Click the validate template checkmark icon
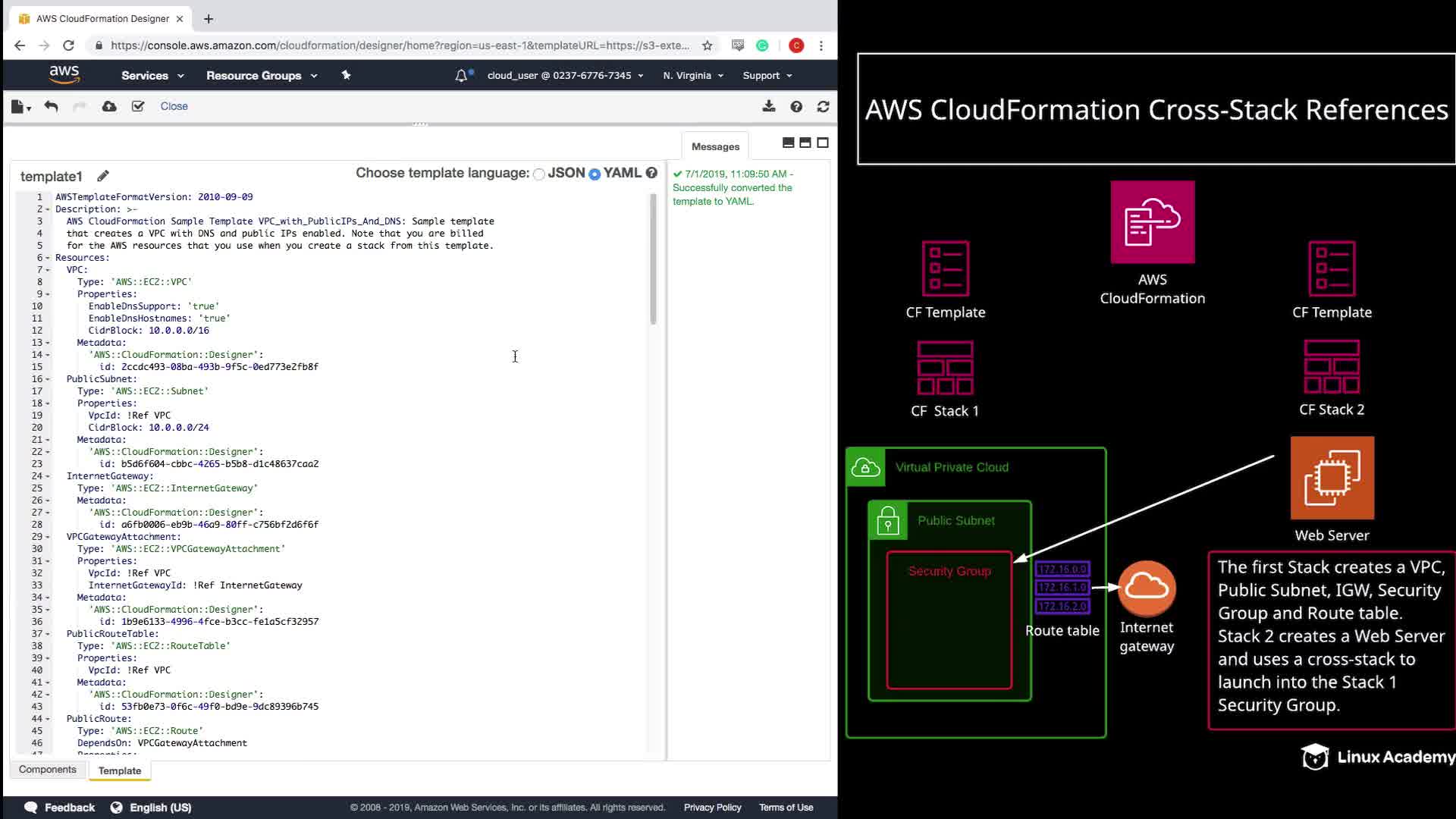 (138, 107)
